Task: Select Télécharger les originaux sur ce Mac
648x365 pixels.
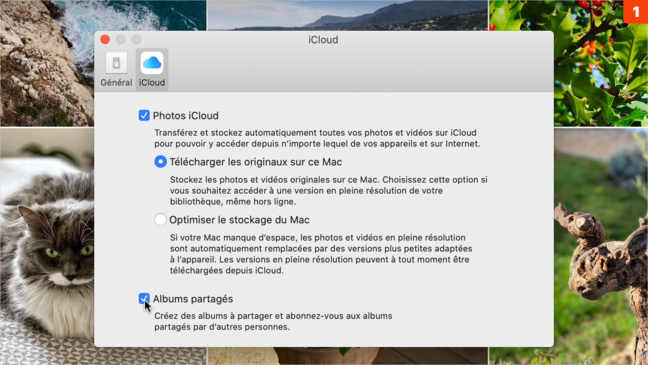Action: tap(160, 162)
